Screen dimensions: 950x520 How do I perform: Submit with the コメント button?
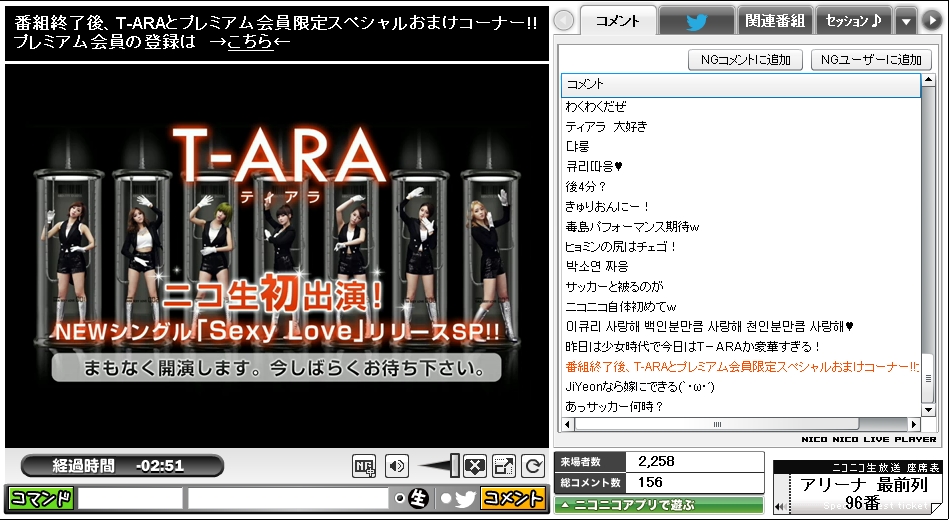point(513,499)
